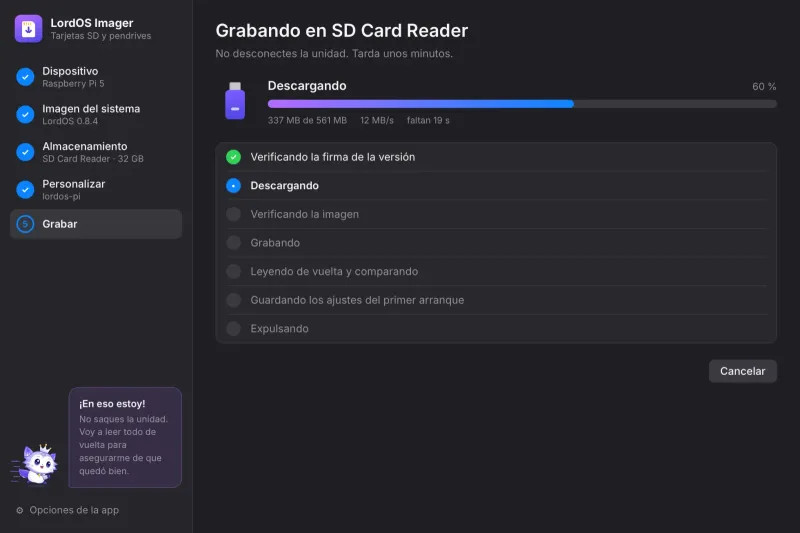This screenshot has height=533, width=800.
Task: Select the Personalizar step
Action: pos(96,190)
